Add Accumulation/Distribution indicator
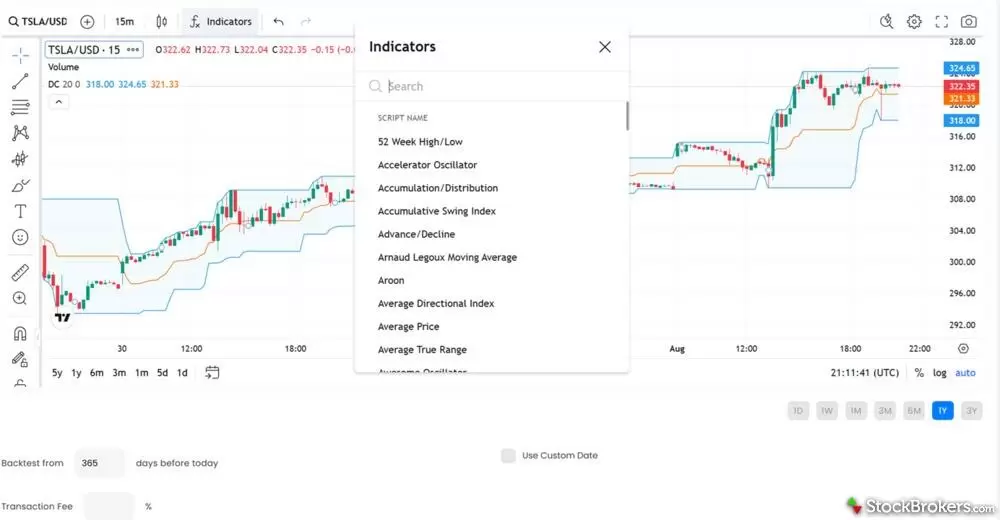The width and height of the screenshot is (1000, 520). coord(491,188)
